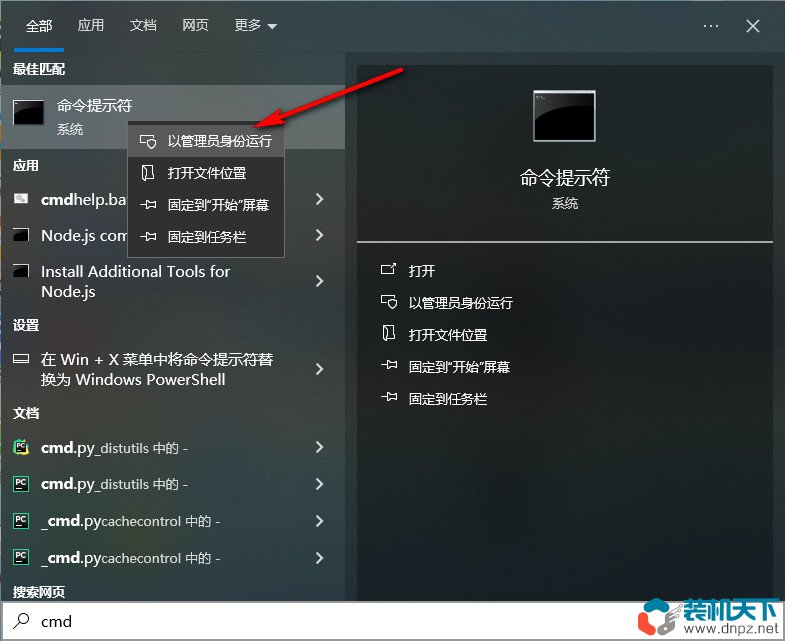Viewport: 785px width, 641px height.
Task: Click PC icon of second cmd.py_distutils result
Action: (x=21, y=484)
